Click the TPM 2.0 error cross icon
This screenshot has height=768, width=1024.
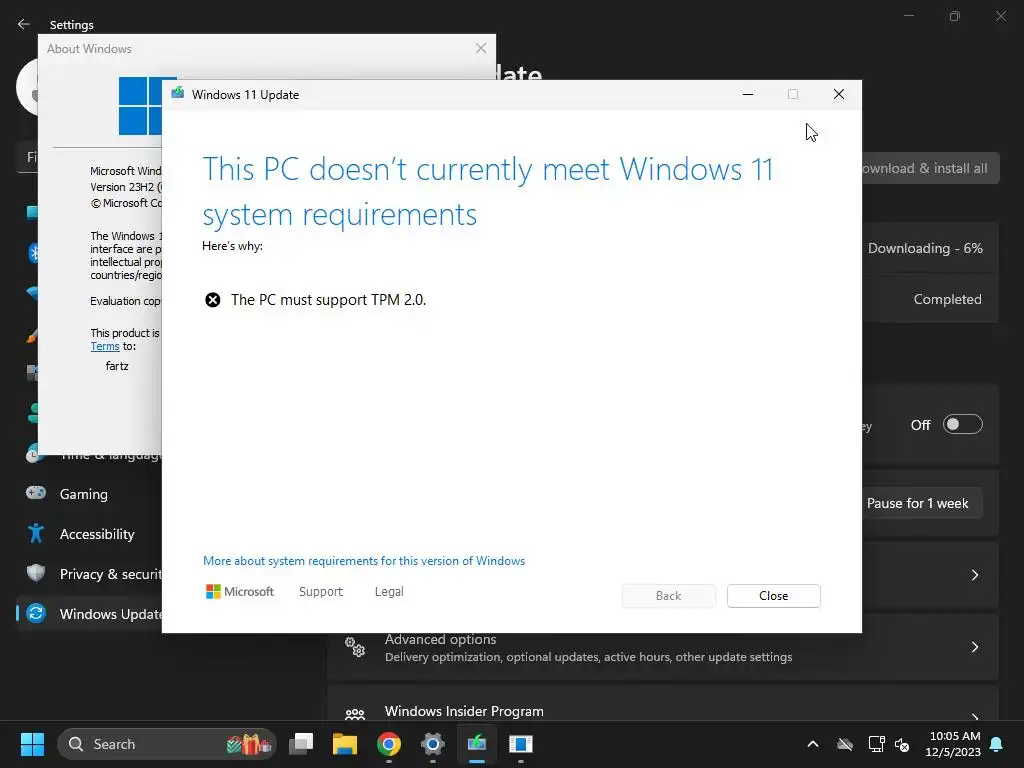click(x=213, y=300)
